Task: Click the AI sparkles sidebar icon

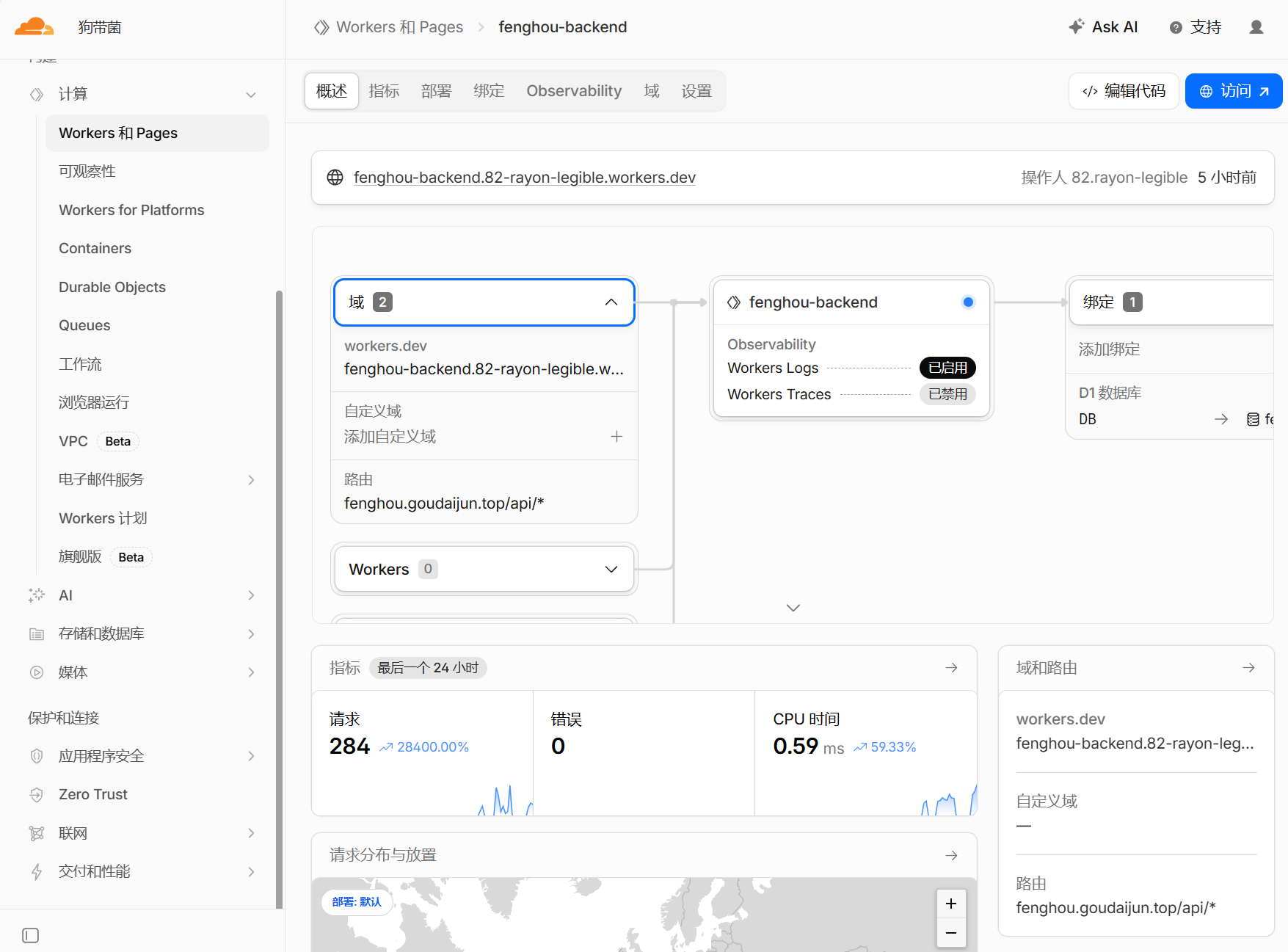Action: 37,595
